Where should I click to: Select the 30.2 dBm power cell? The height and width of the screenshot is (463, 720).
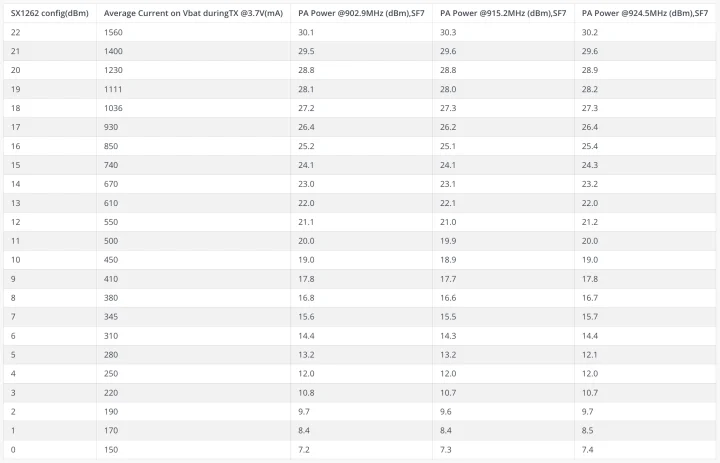pos(590,32)
